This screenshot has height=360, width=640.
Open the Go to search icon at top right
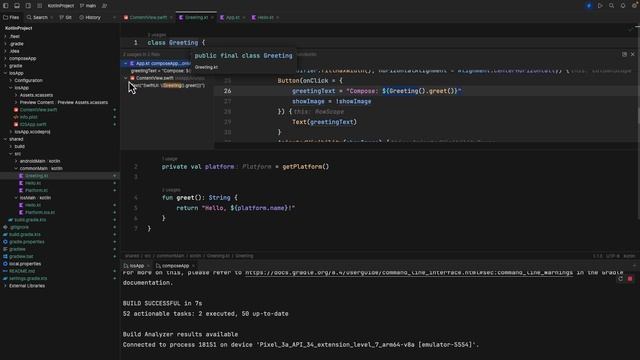coord(611,6)
